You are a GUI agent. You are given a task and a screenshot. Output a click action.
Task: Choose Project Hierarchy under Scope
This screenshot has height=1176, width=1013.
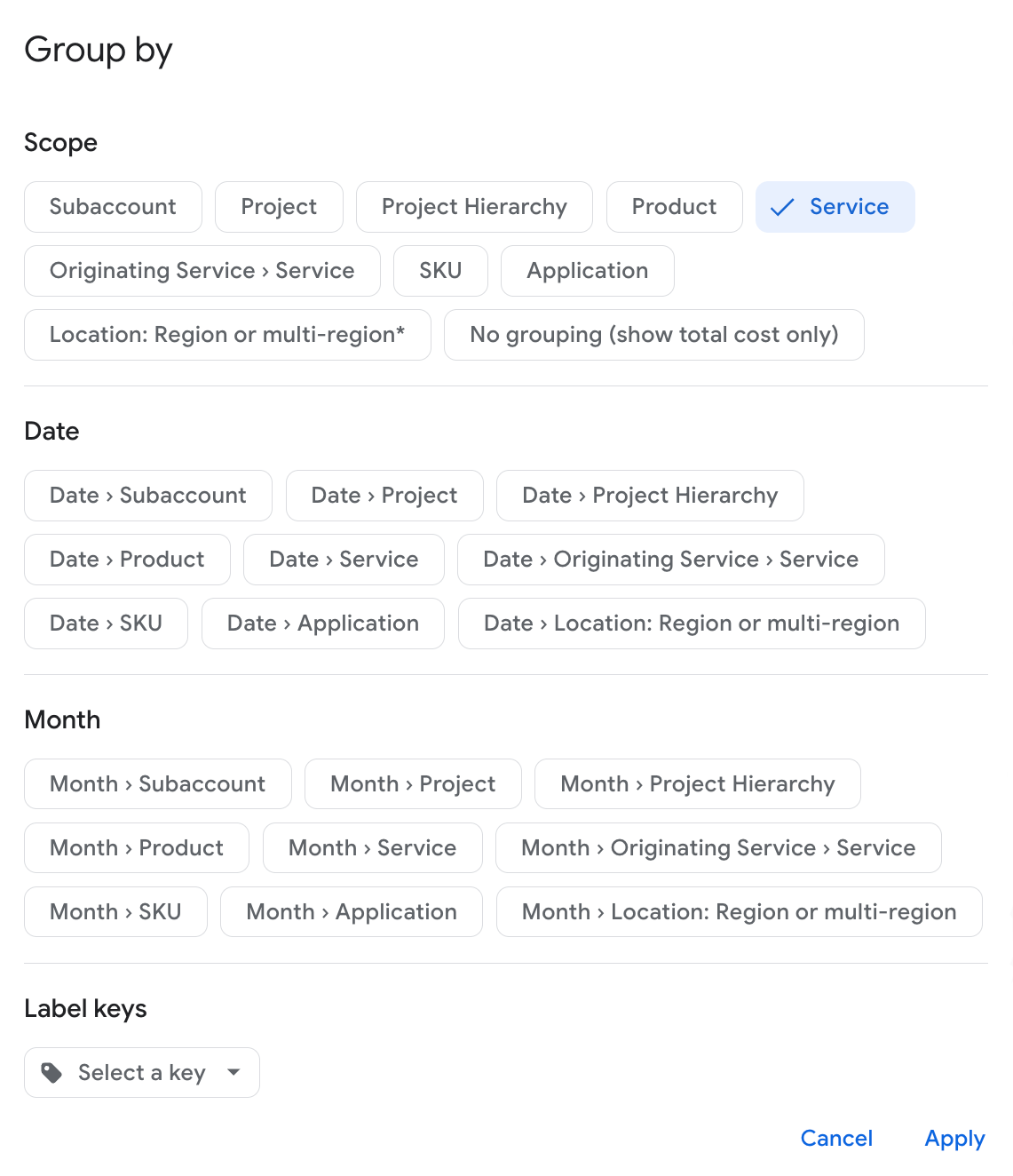[x=474, y=207]
